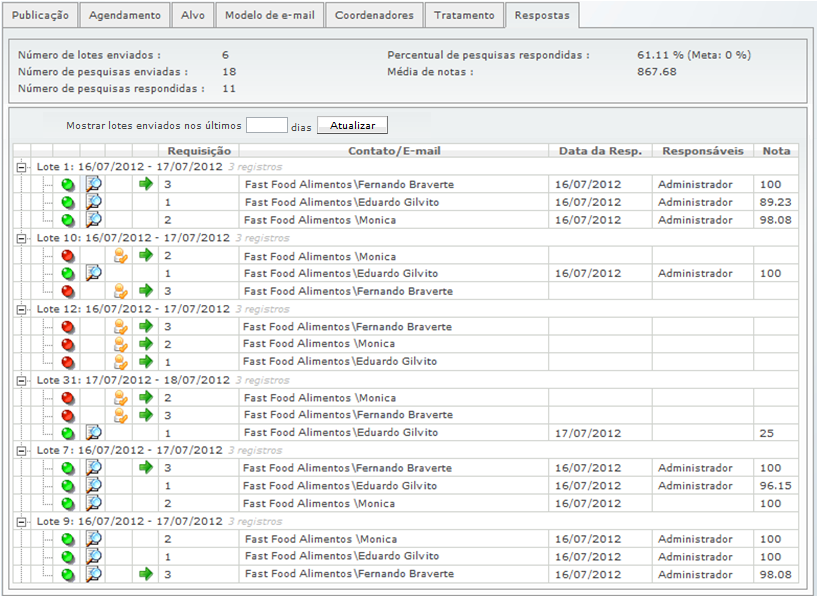The height and width of the screenshot is (601, 820).
Task: Click red status ball for Monica in Lote 12
Action: (x=68, y=344)
